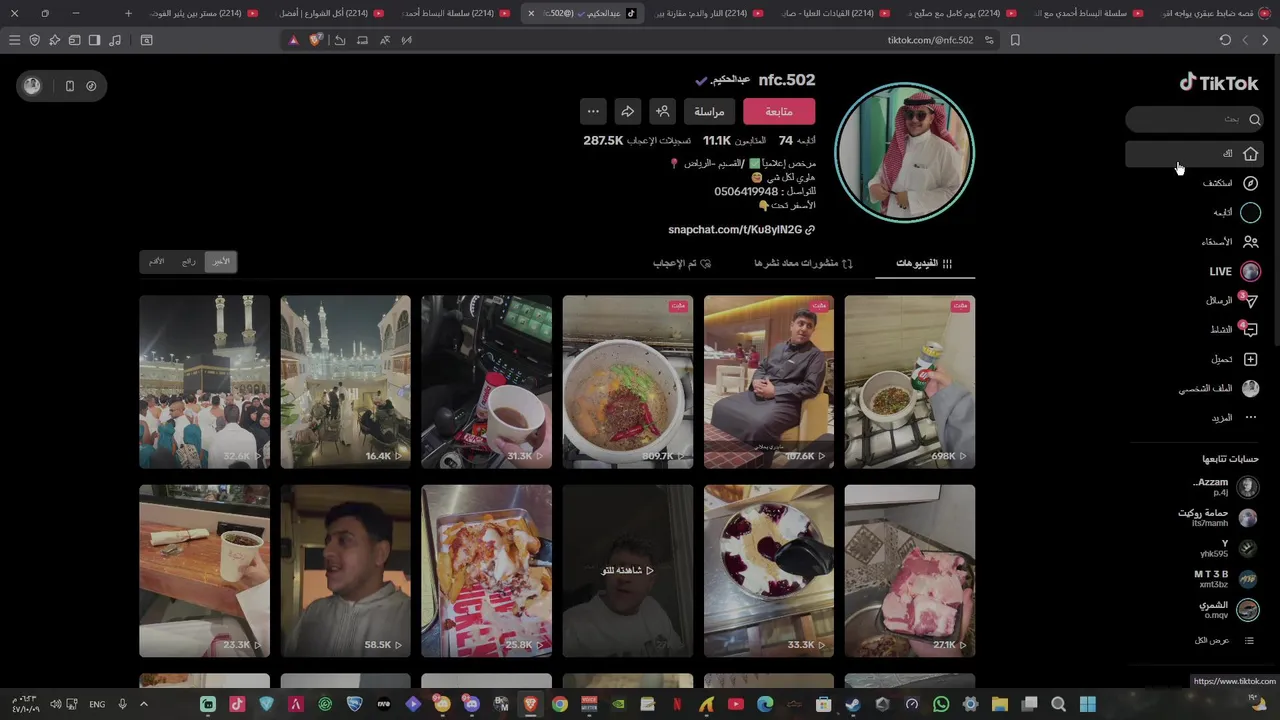
Task: Toggle the browser sidebar panel icon
Action: 94,40
